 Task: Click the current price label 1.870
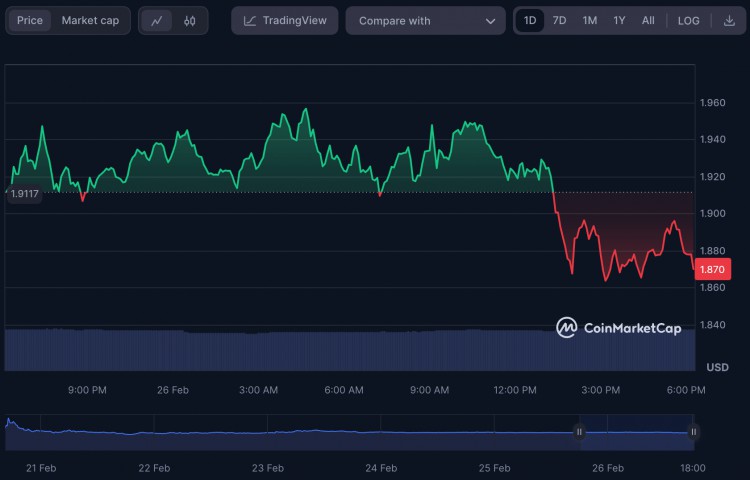[712, 269]
